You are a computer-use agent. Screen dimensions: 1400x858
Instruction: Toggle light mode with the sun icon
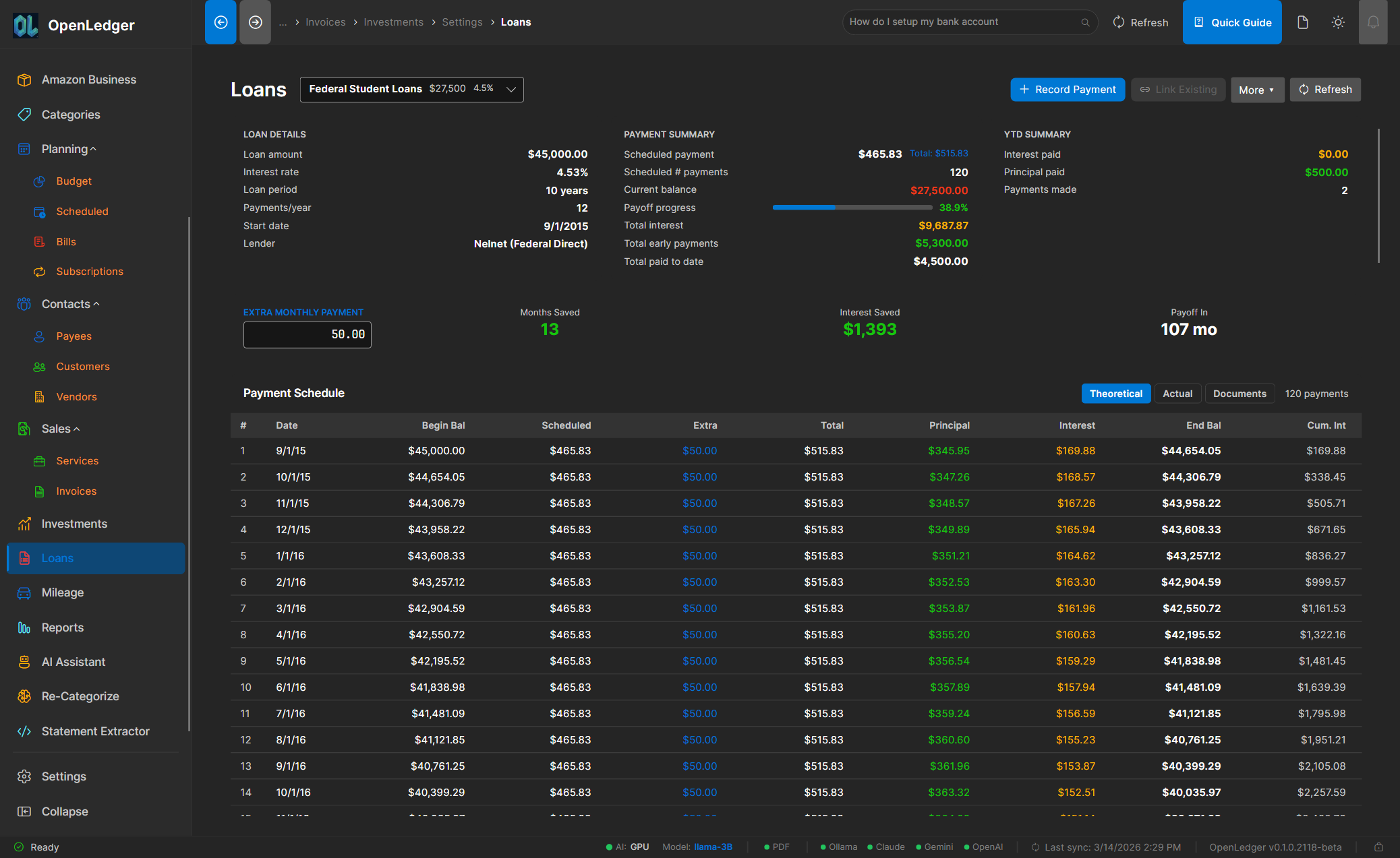click(1338, 22)
